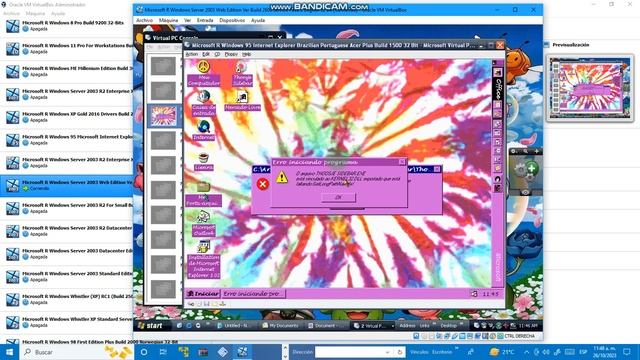Open VirtualBox icon on host taskbar
The height and width of the screenshot is (360, 640).
242,352
